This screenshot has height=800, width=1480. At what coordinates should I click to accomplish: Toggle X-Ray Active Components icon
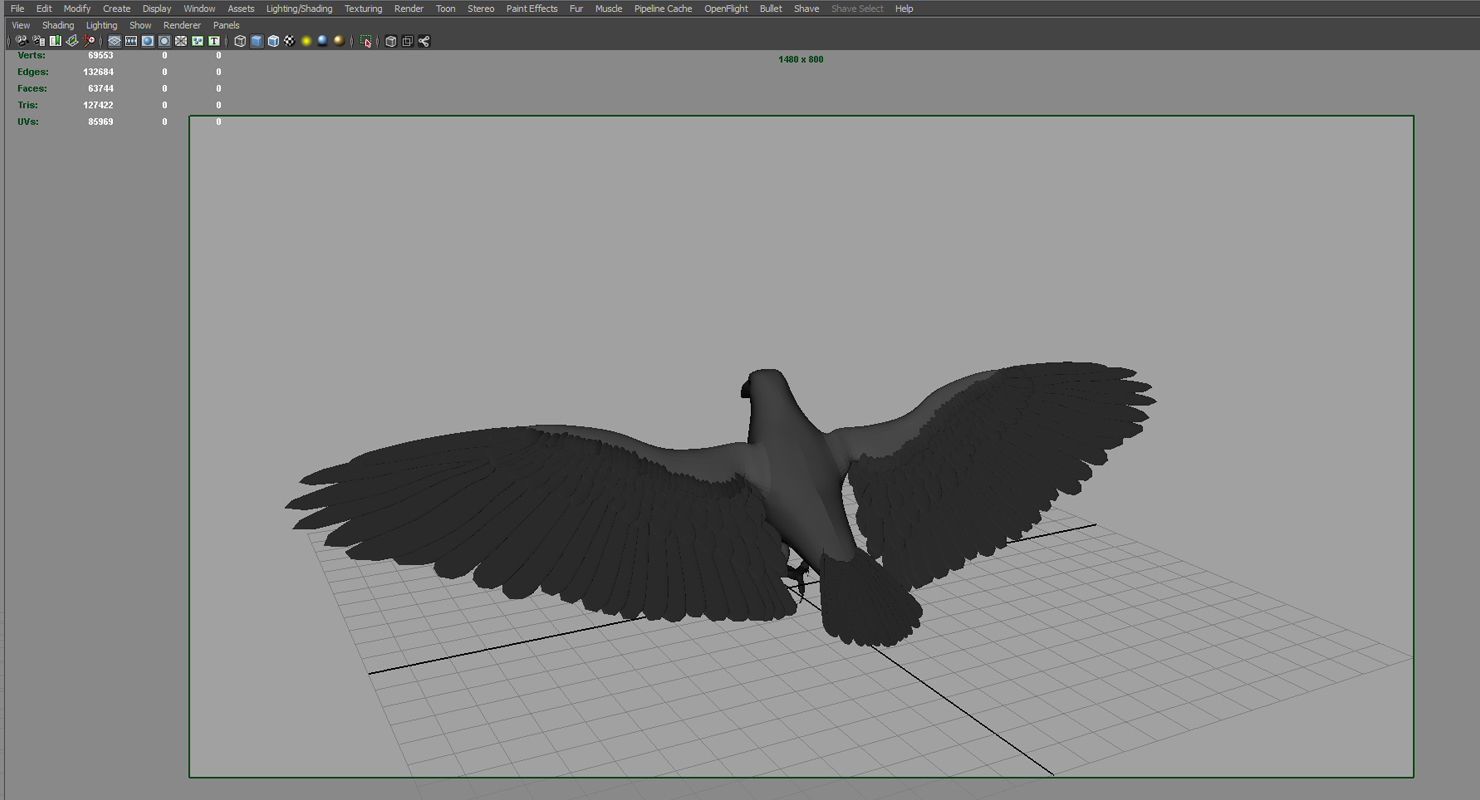point(407,41)
